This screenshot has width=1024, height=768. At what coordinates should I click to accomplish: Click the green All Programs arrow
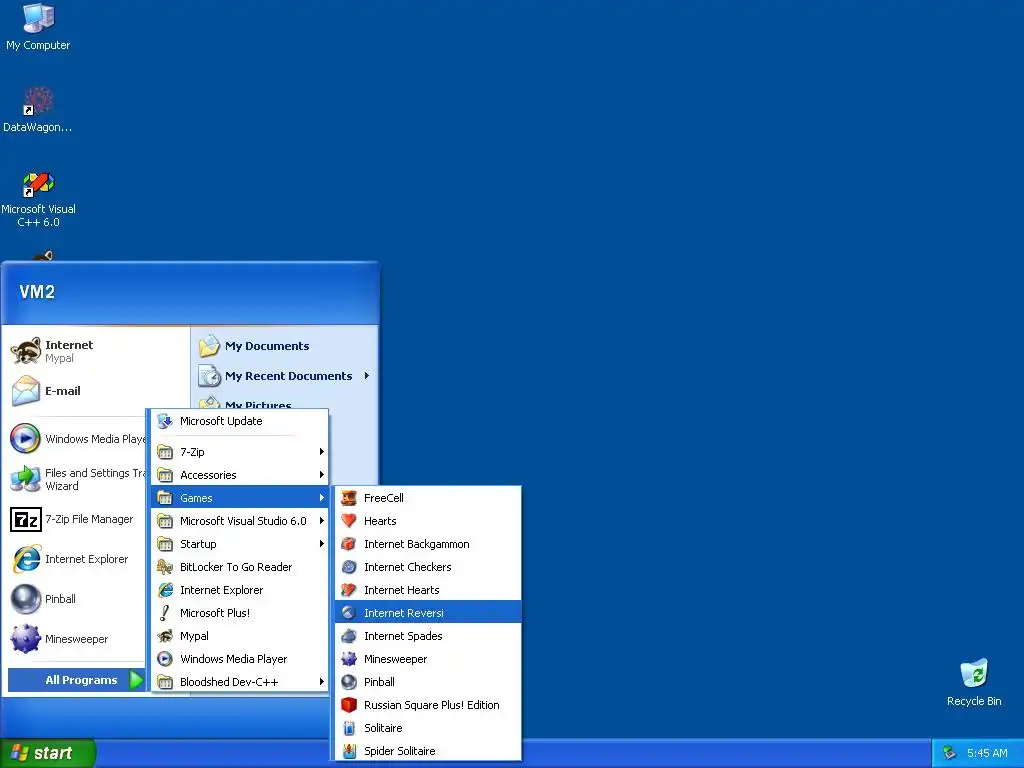pos(136,680)
